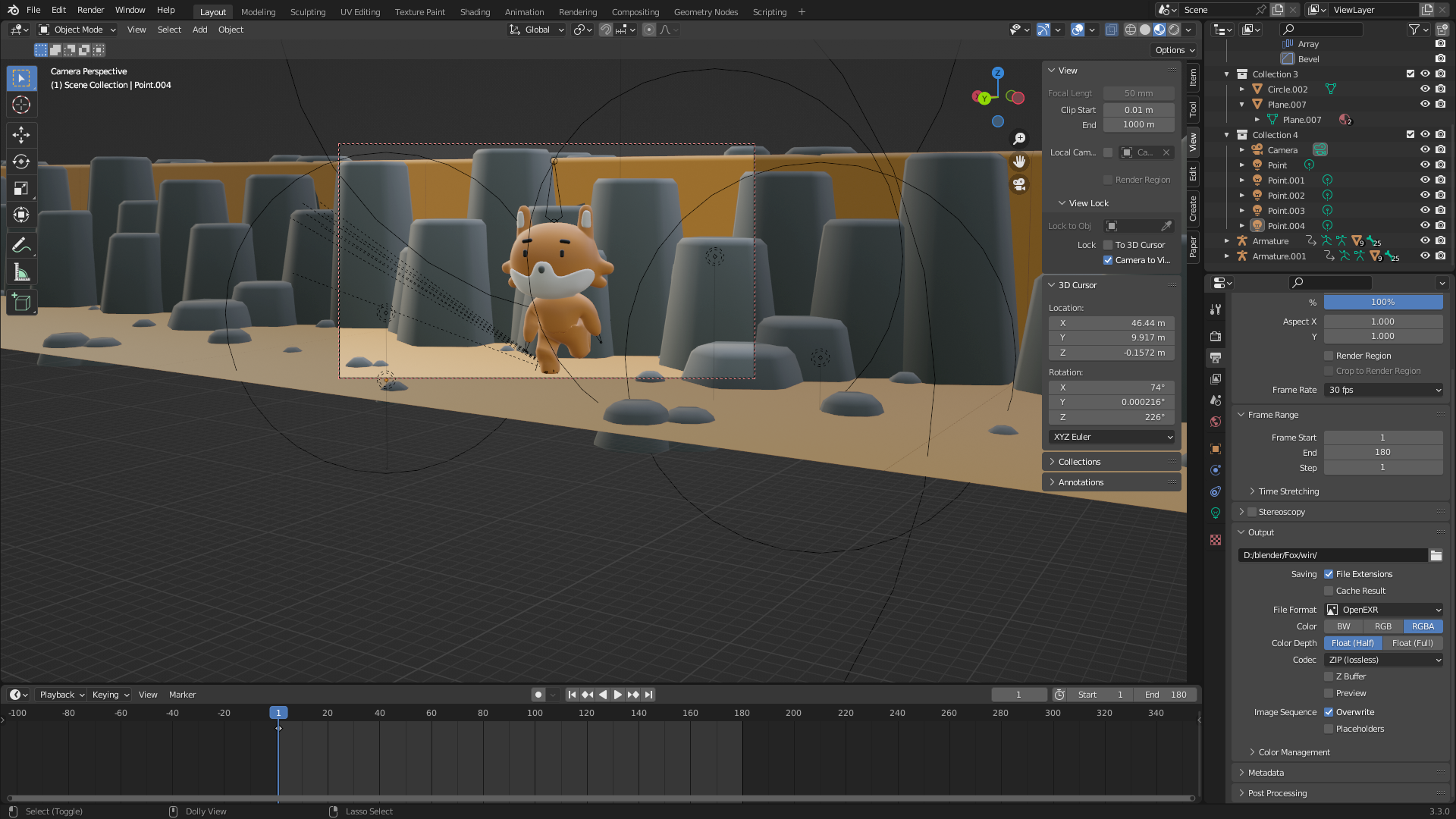Switch to the Shading workspace tab
The image size is (1456, 819).
pyautogui.click(x=475, y=11)
